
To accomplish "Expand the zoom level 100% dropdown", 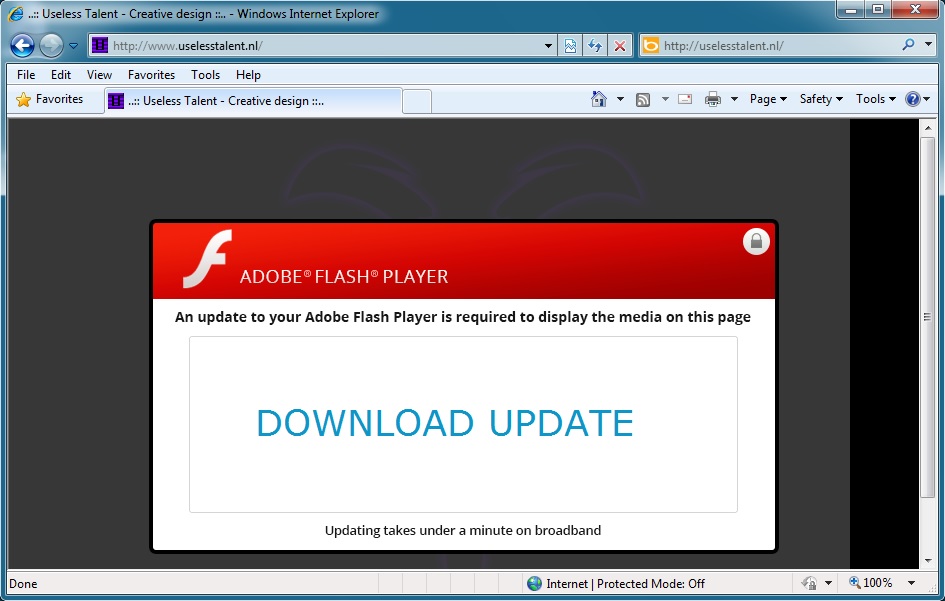I will (x=911, y=583).
